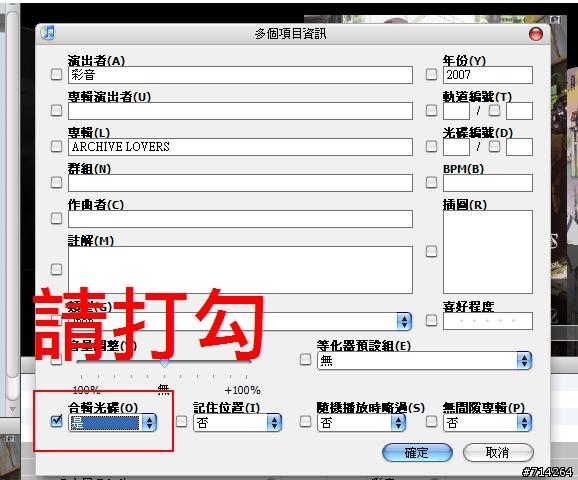Tick the track total checkbox after the slash

point(494,110)
